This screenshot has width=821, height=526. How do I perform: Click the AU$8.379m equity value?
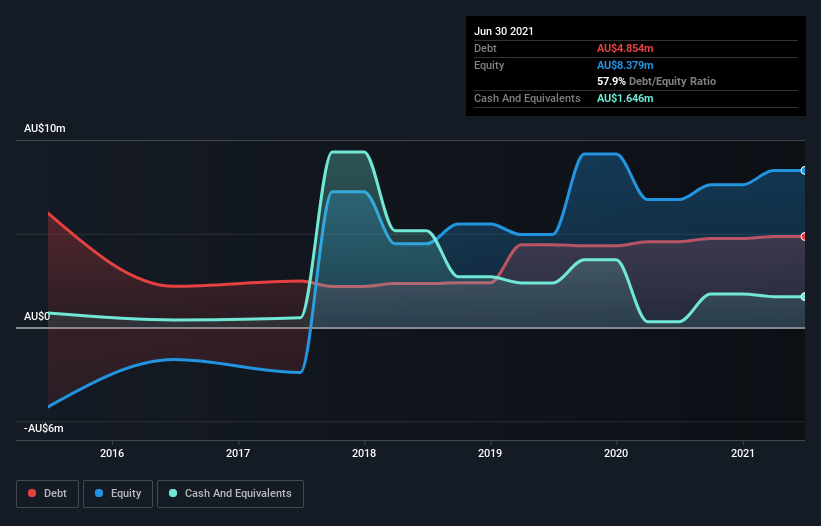tap(625, 65)
